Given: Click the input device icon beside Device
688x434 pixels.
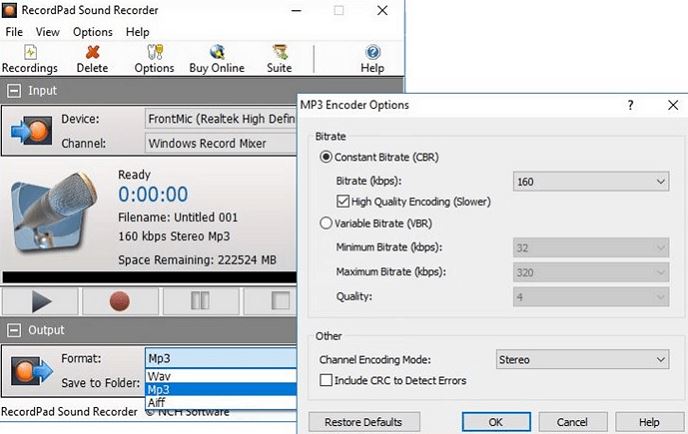Looking at the screenshot, I should 32,130.
